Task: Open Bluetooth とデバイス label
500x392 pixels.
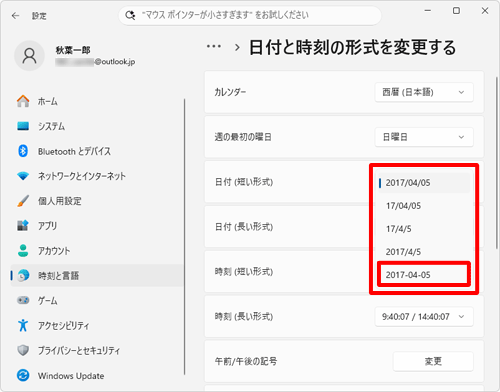Action: pyautogui.click(x=74, y=151)
